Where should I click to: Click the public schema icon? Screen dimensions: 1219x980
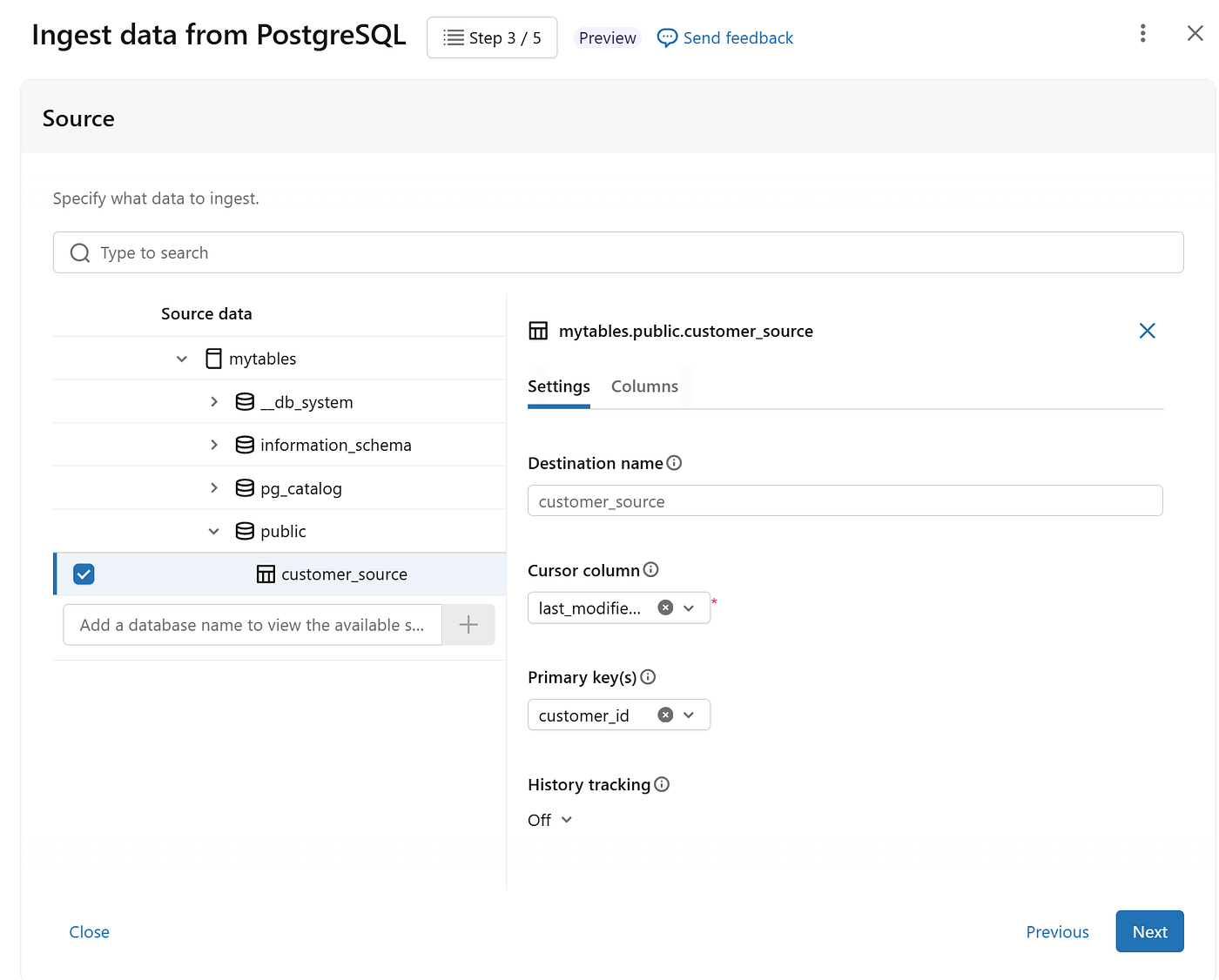coord(245,531)
